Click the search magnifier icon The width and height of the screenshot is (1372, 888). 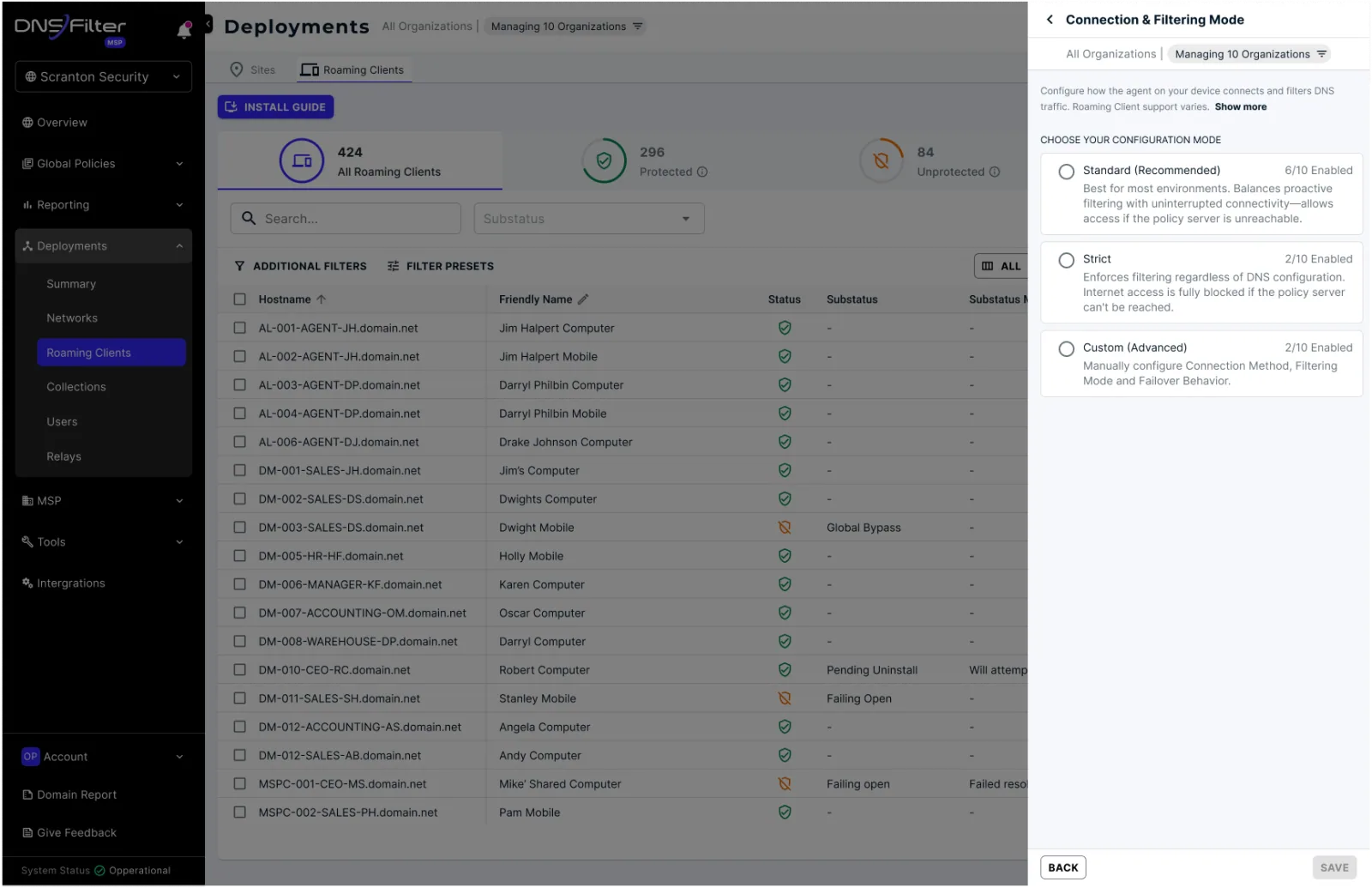[x=249, y=218]
